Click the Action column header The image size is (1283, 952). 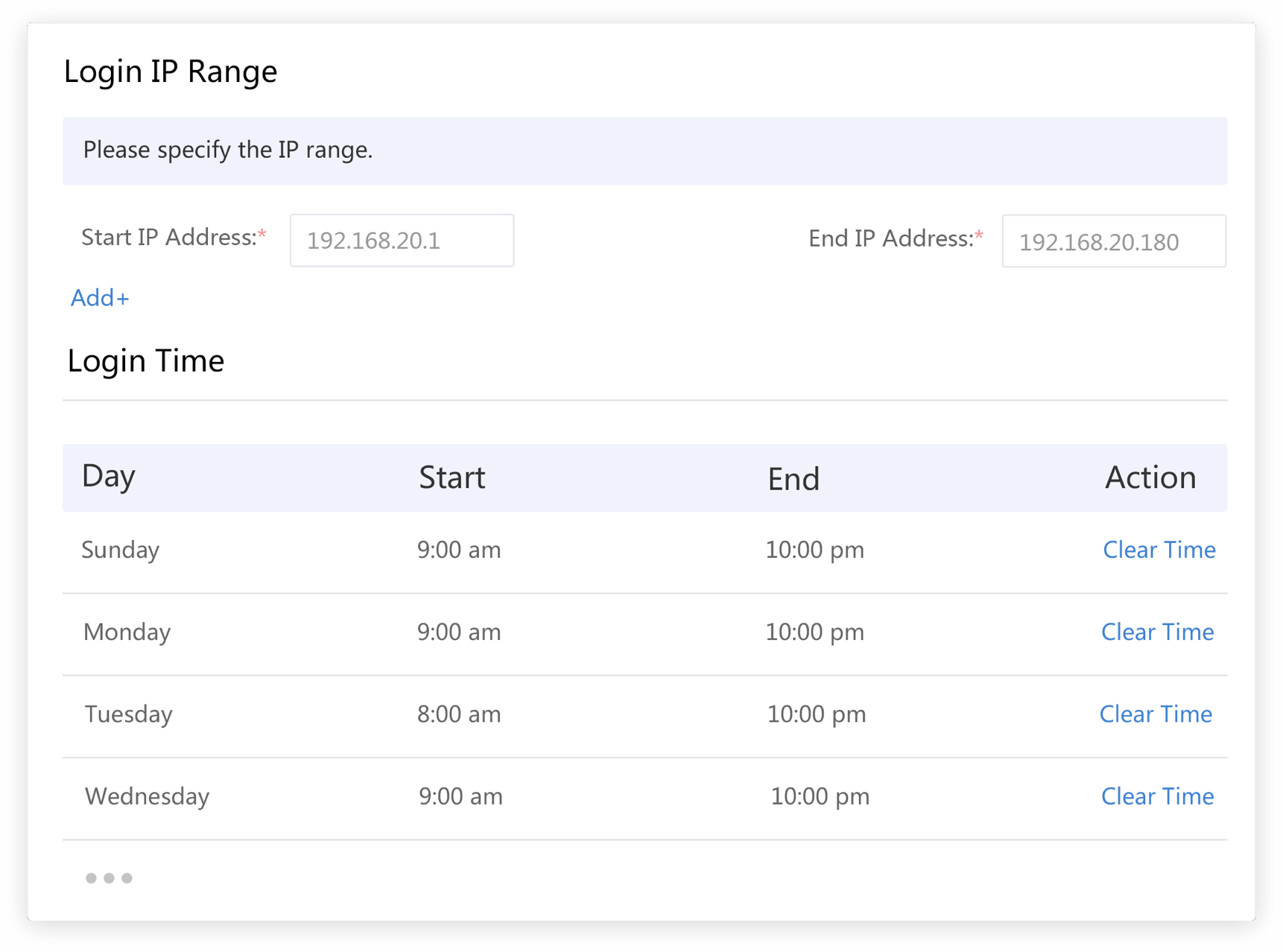(x=1150, y=477)
